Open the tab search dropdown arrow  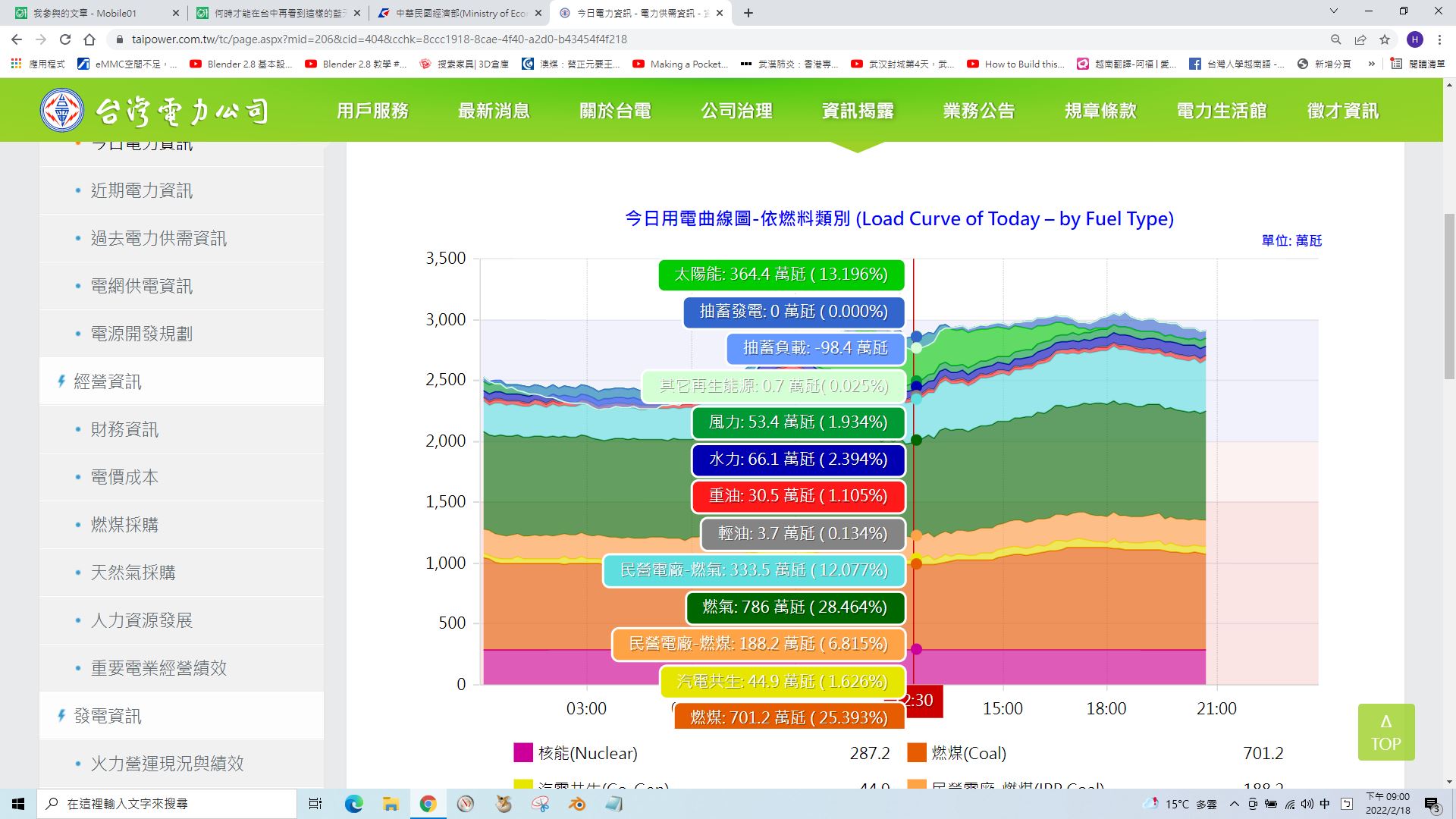1335,11
